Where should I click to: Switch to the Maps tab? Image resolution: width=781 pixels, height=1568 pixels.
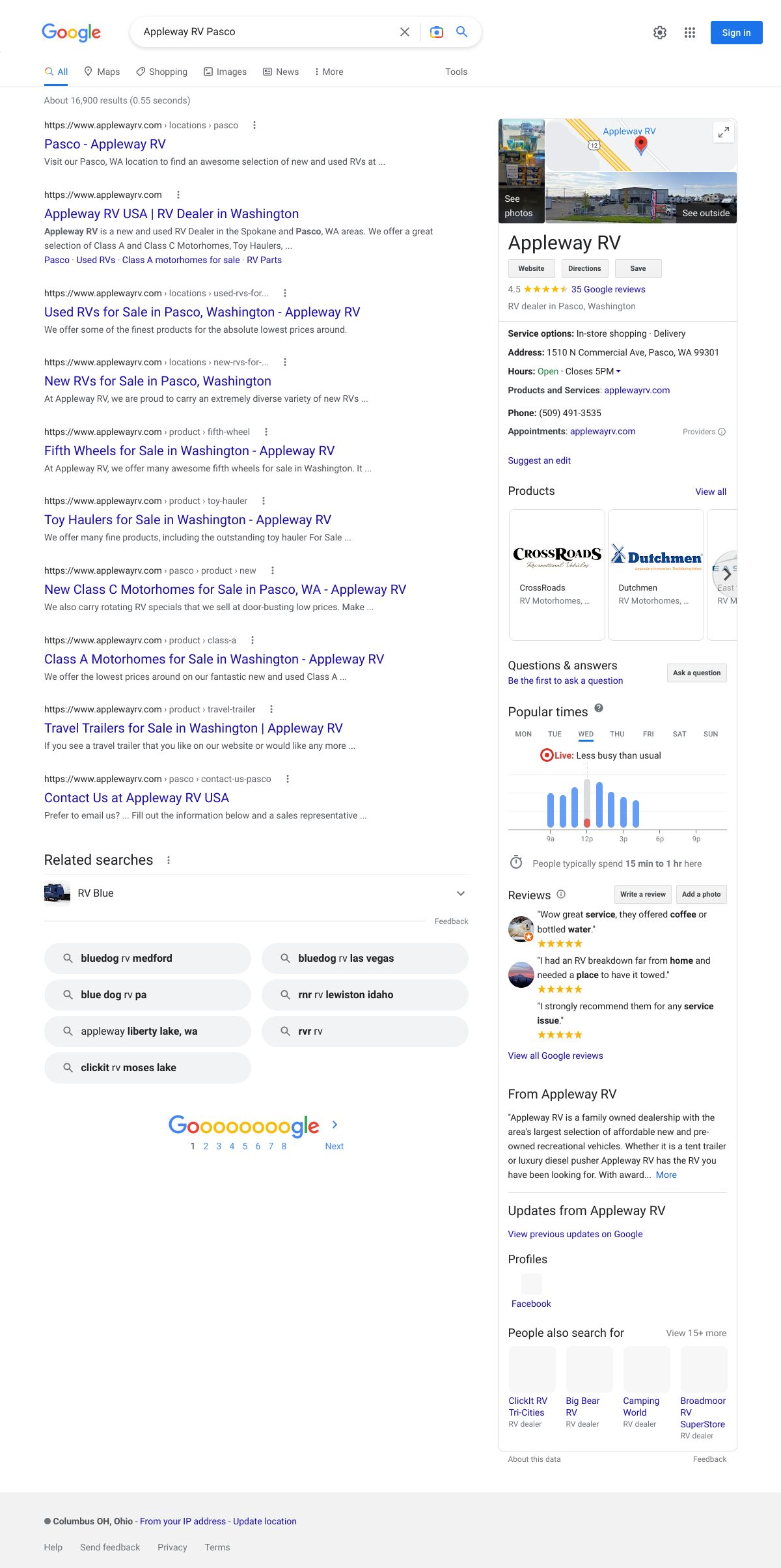click(x=102, y=72)
